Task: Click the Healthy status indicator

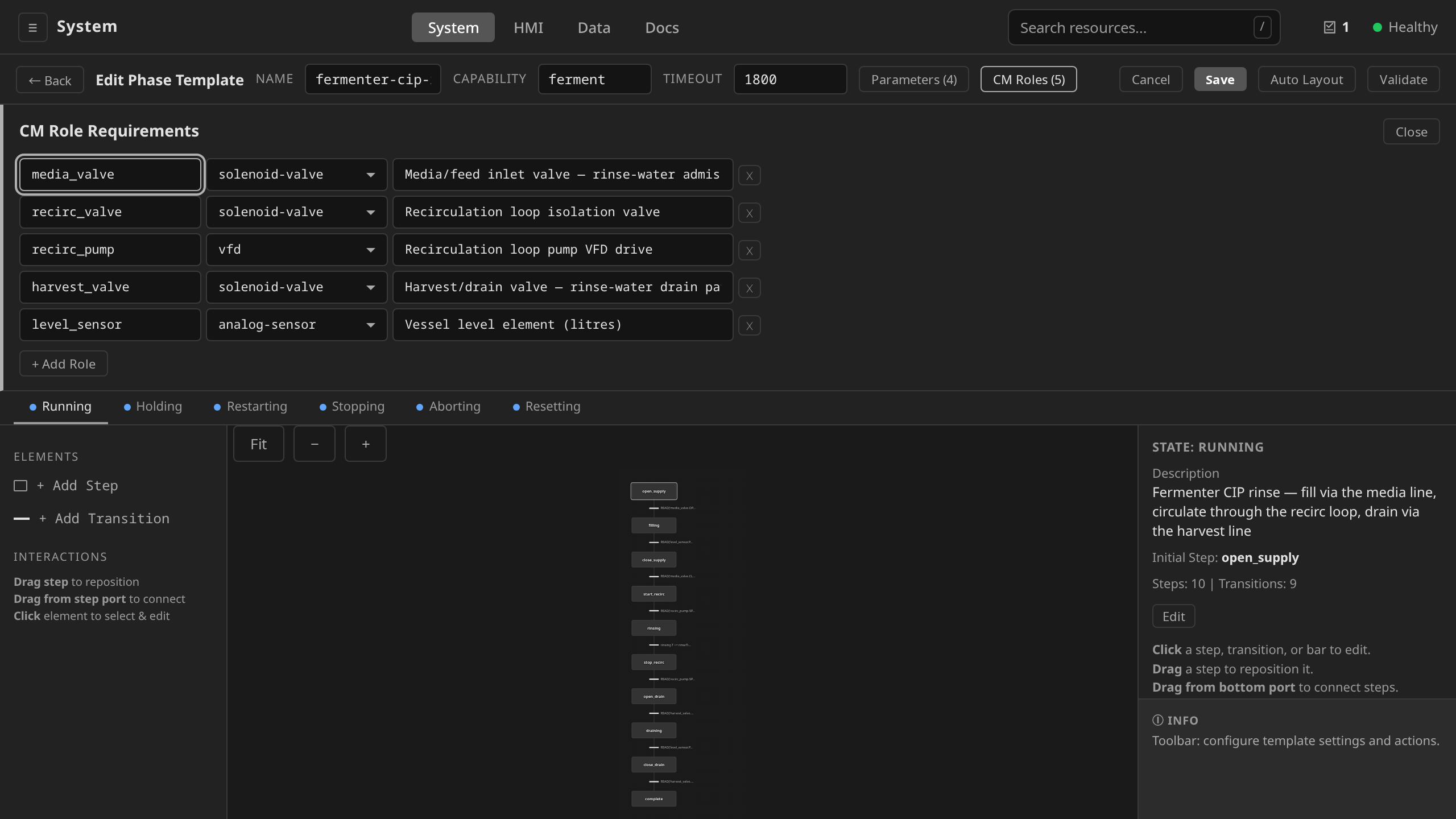Action: pyautogui.click(x=1405, y=27)
